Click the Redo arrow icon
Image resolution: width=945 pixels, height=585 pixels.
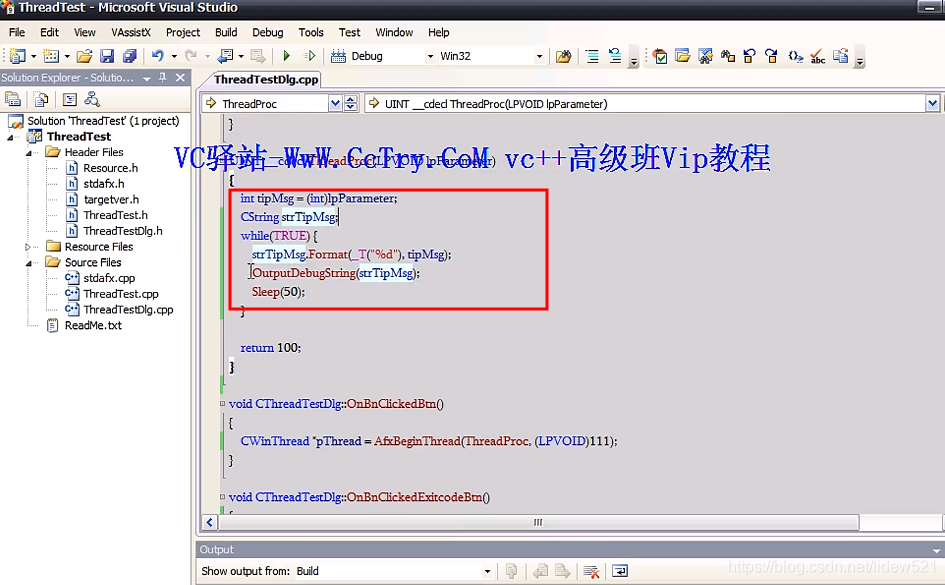191,56
